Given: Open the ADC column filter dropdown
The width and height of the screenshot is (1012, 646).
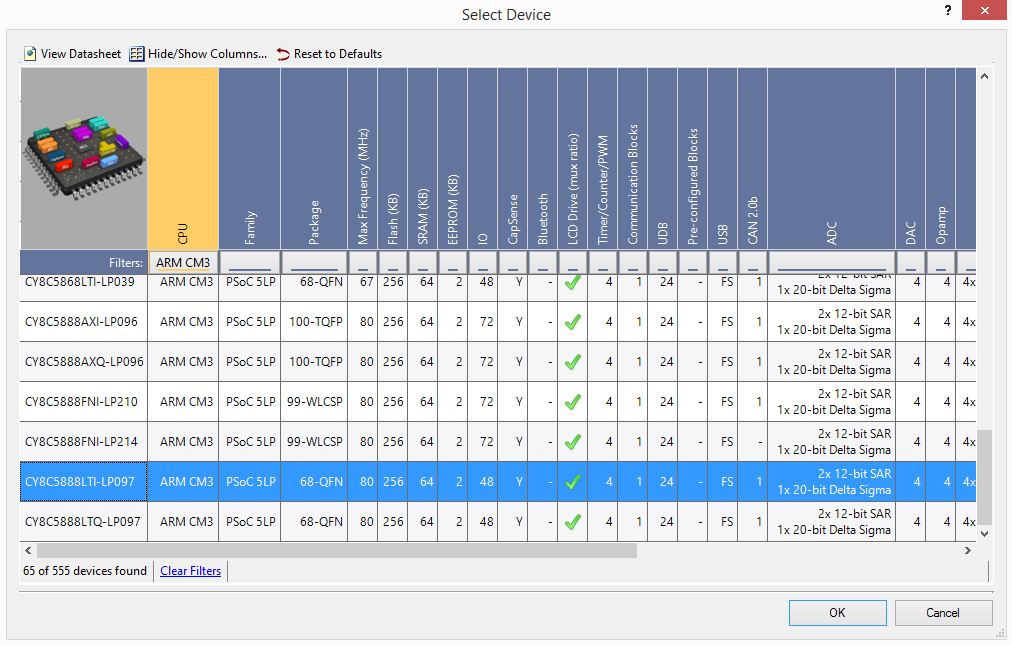Looking at the screenshot, I should click(831, 264).
